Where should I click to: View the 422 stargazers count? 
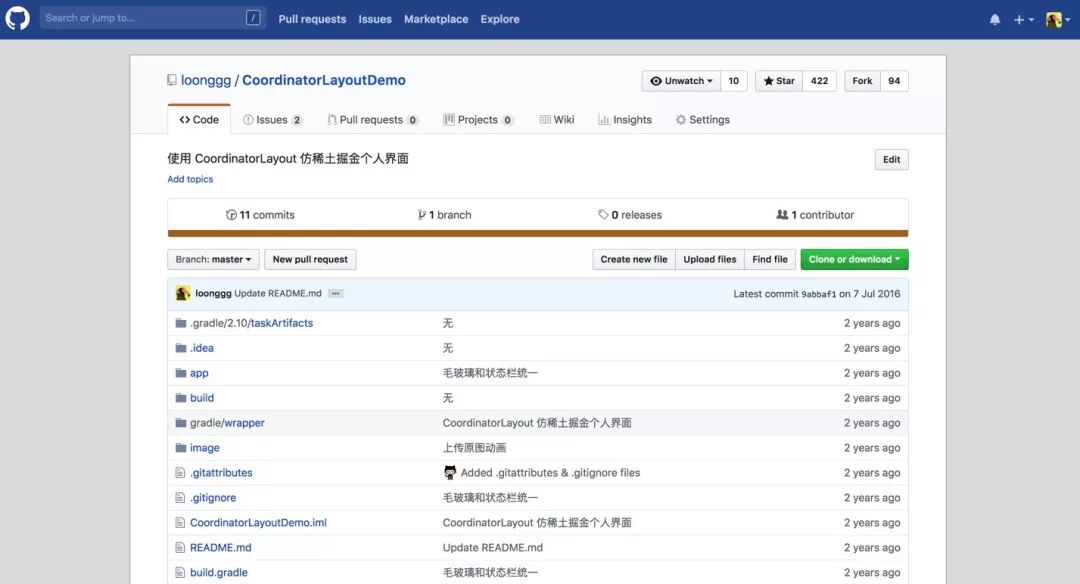[x=819, y=81]
